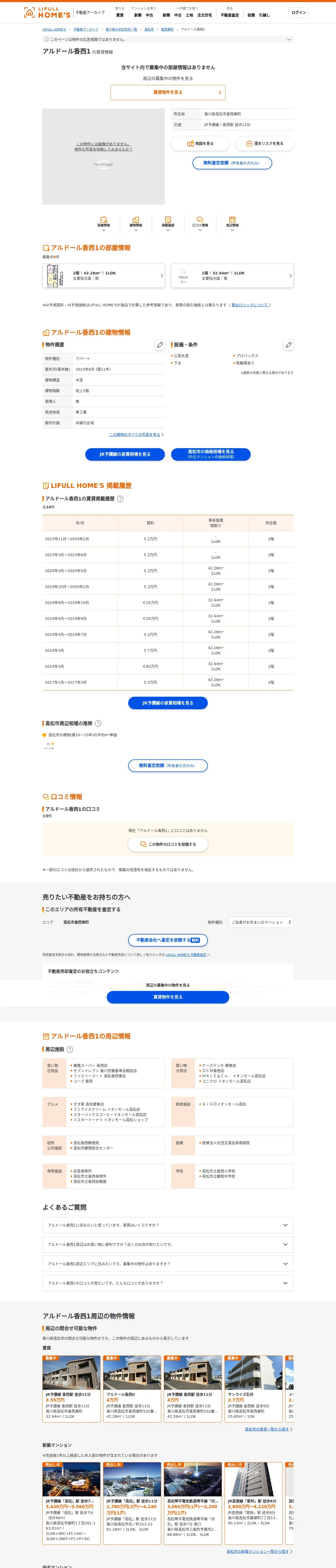The image size is (336, 1568).
Task: Expand FAQ about 募集中の物件はありますか
Action: 168,1264
